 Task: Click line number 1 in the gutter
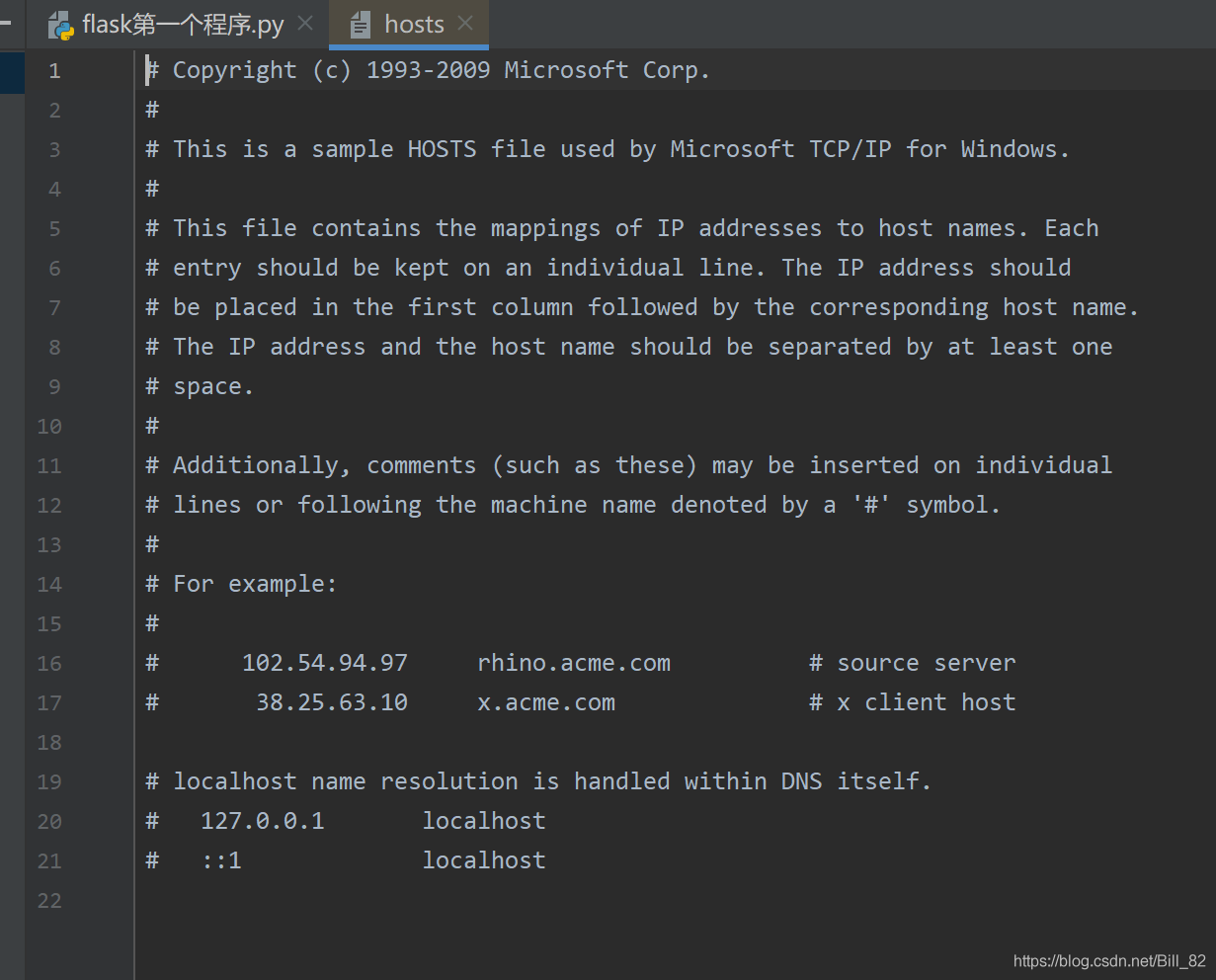point(54,70)
